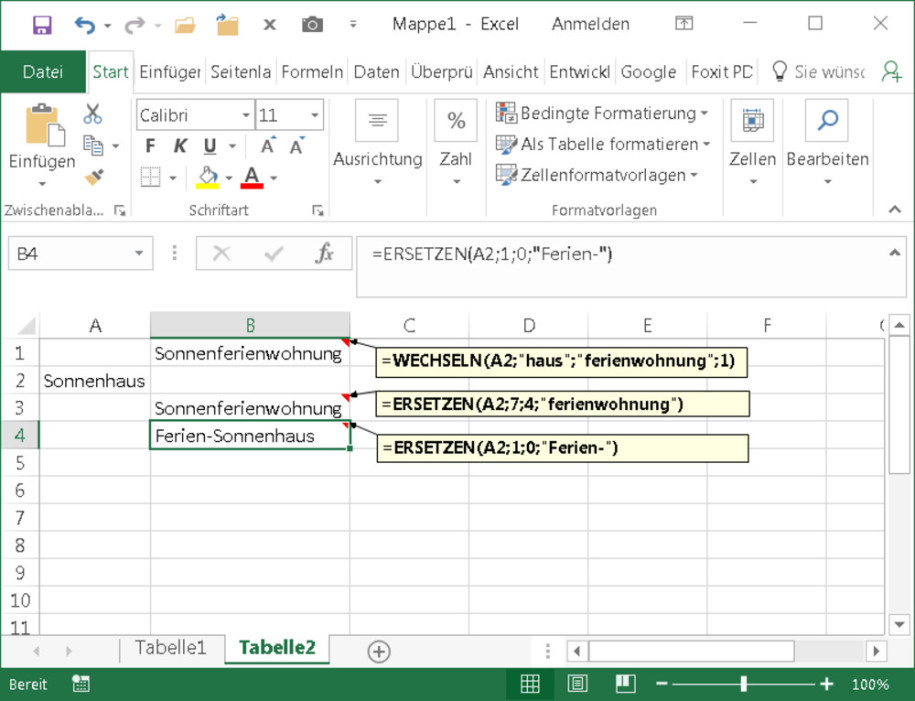Click the fill color bucket icon
Screen dimensions: 915x701
click(208, 175)
